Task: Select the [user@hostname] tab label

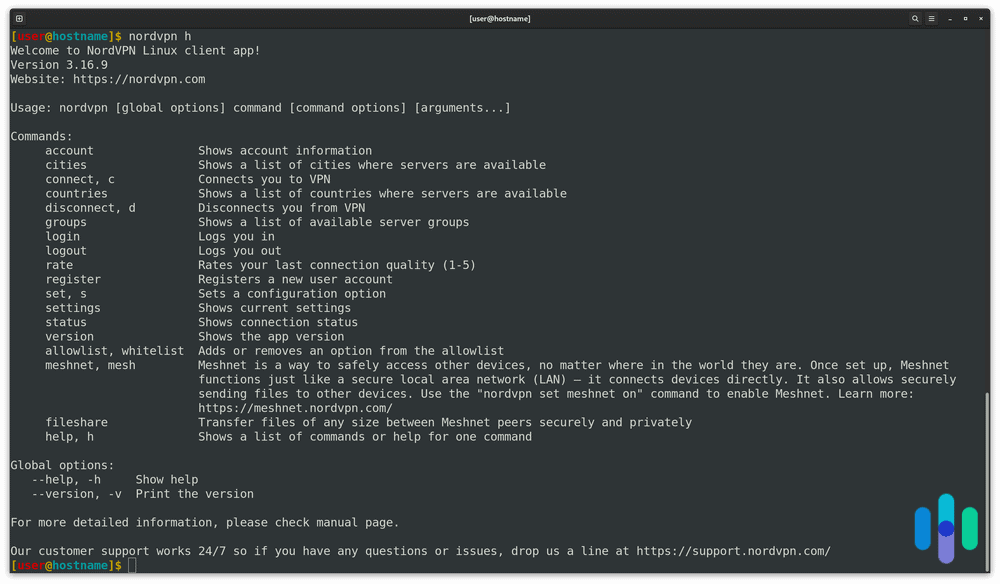Action: click(x=500, y=18)
